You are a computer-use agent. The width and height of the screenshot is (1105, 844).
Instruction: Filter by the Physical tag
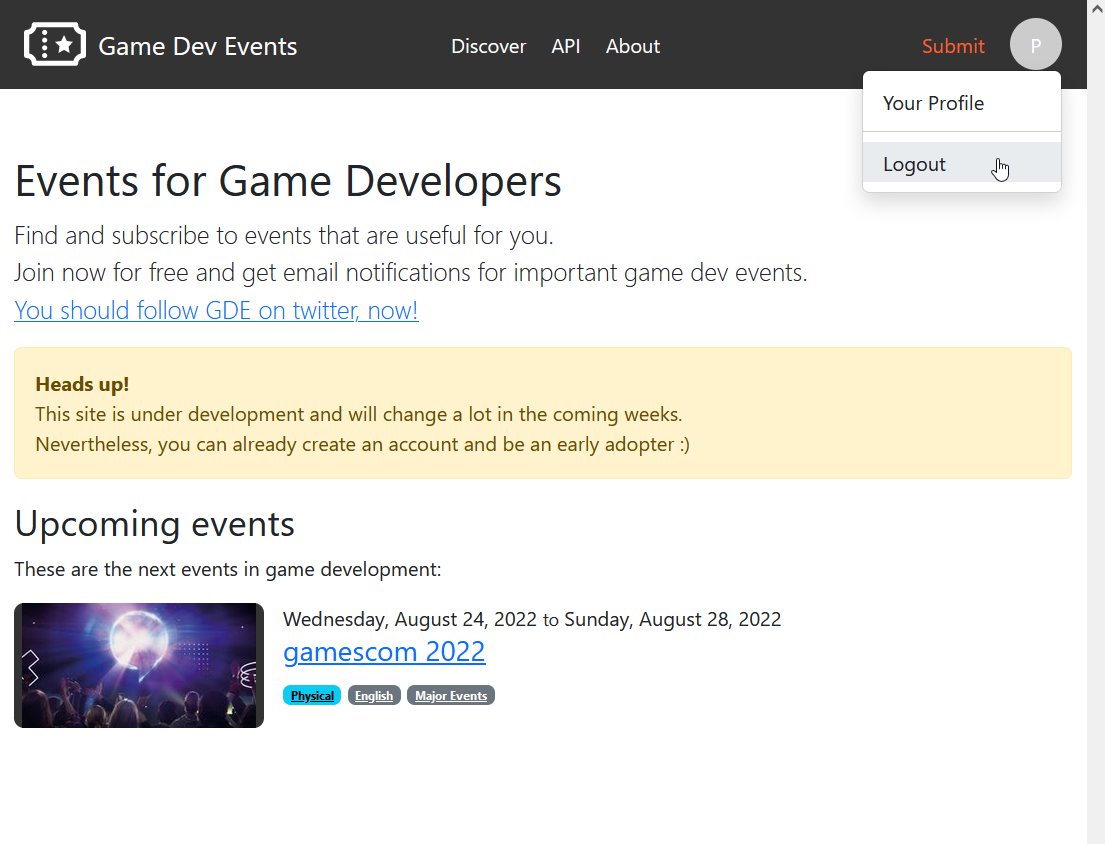point(312,695)
